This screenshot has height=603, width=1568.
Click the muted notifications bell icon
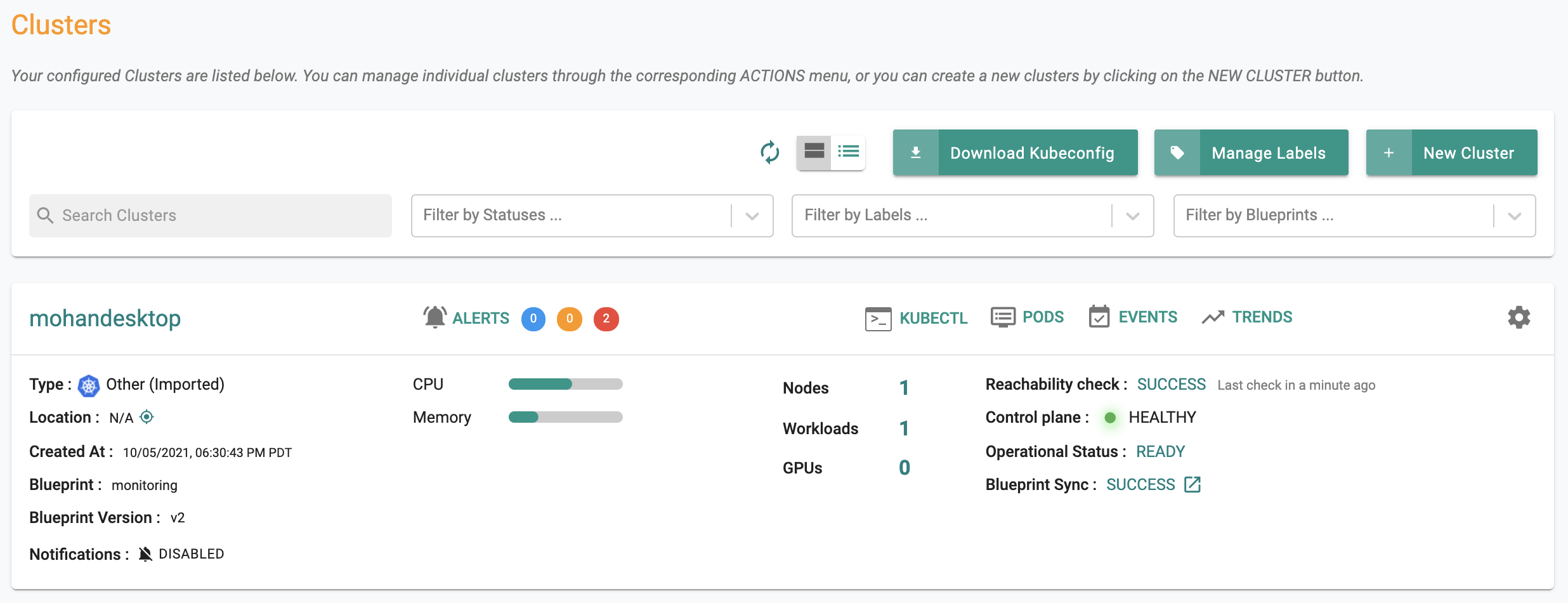145,554
